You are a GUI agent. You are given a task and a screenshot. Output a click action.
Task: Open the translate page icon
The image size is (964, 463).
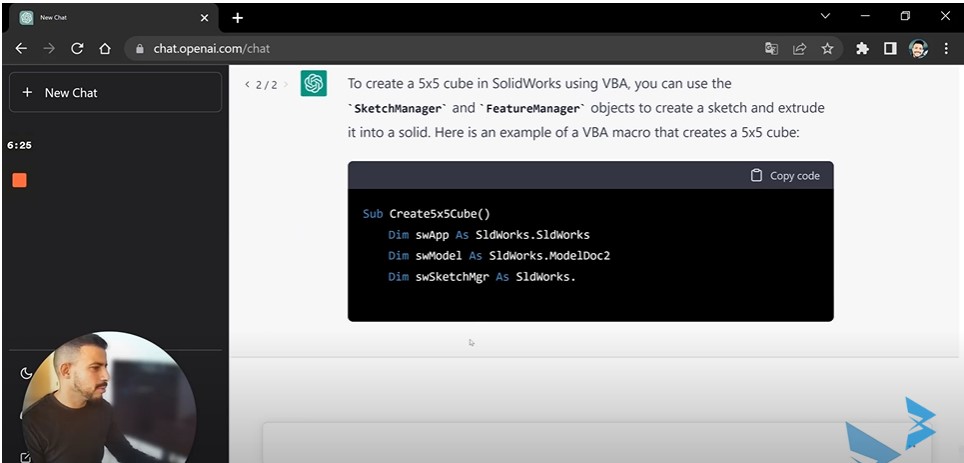771,49
